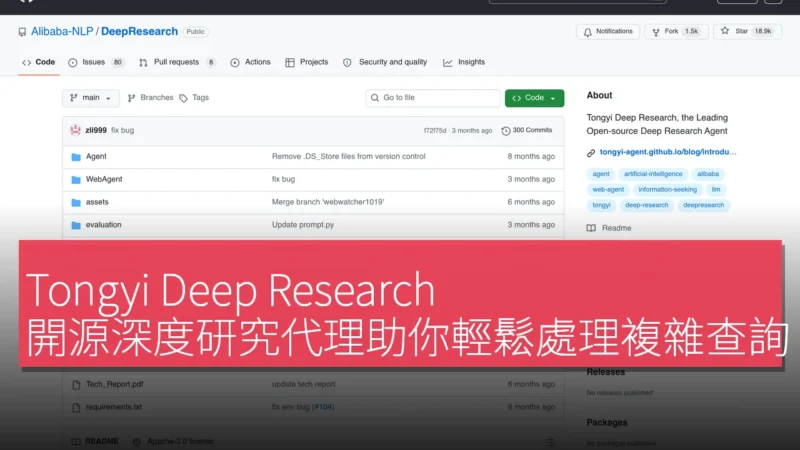Screen dimensions: 800x450
Task: Open the 'Merge branch webwatcher1019' commit message
Action: coord(328,202)
